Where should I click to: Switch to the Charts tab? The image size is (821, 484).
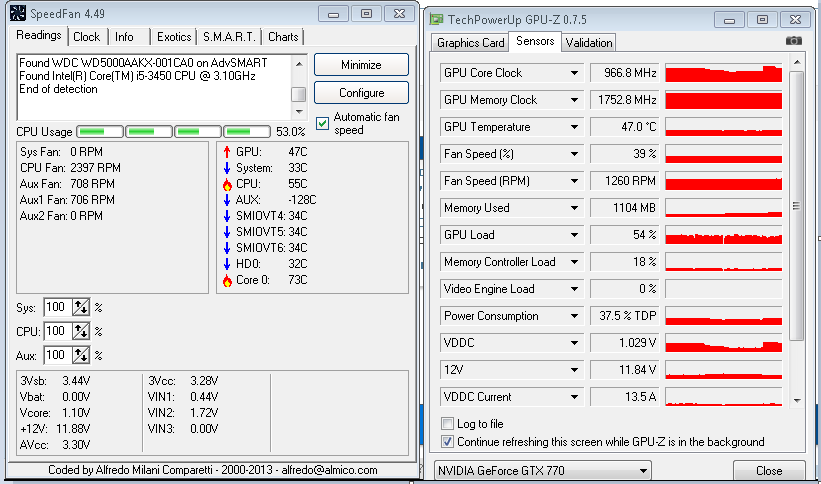(x=283, y=37)
